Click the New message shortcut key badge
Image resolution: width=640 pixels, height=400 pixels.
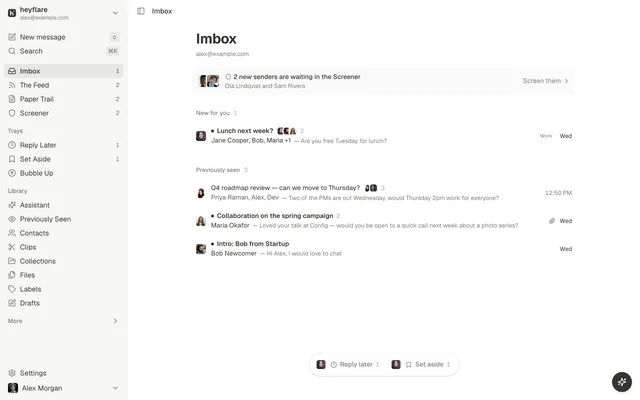(114, 37)
